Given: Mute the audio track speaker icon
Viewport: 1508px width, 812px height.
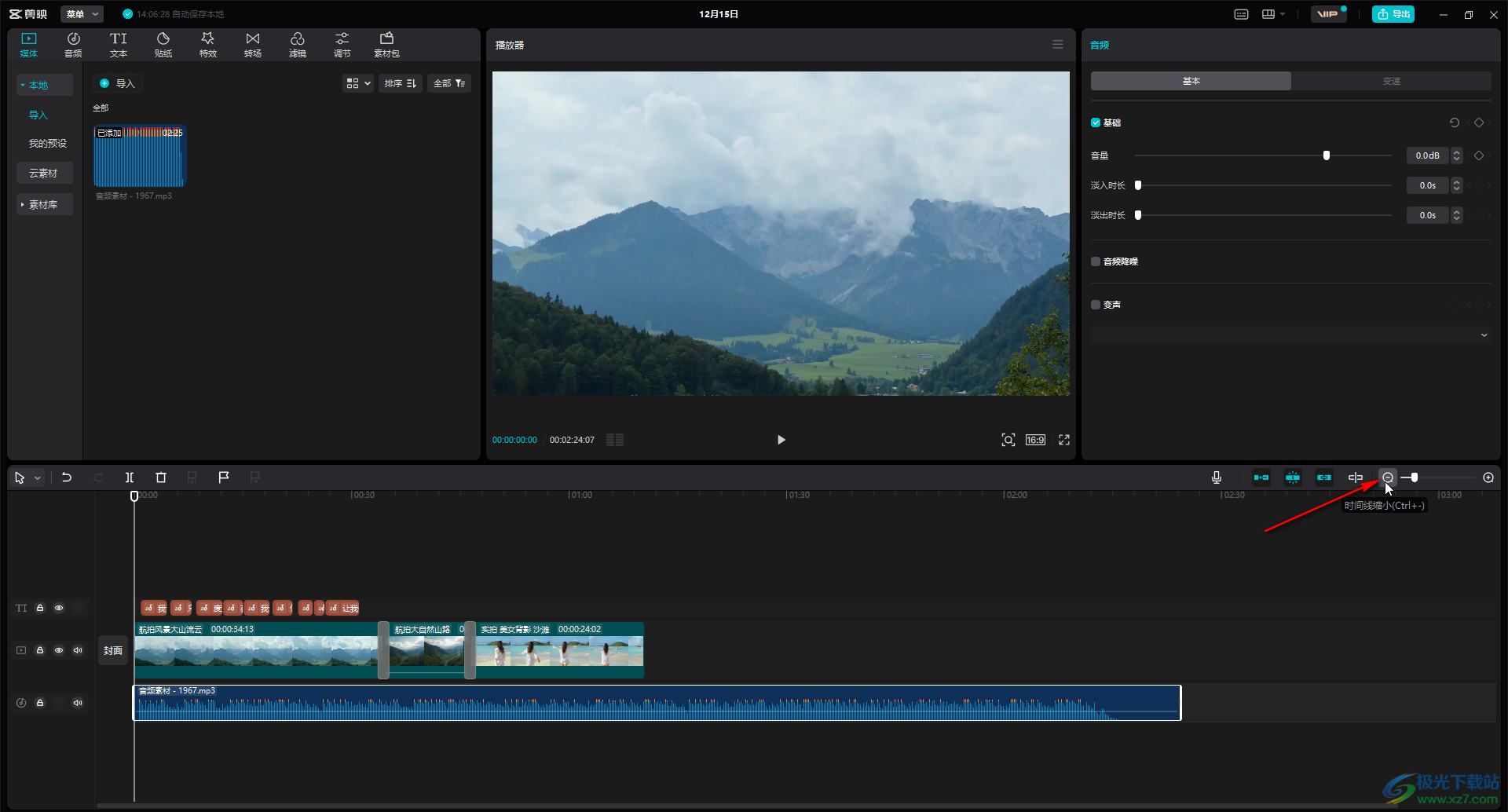Looking at the screenshot, I should (x=78, y=703).
